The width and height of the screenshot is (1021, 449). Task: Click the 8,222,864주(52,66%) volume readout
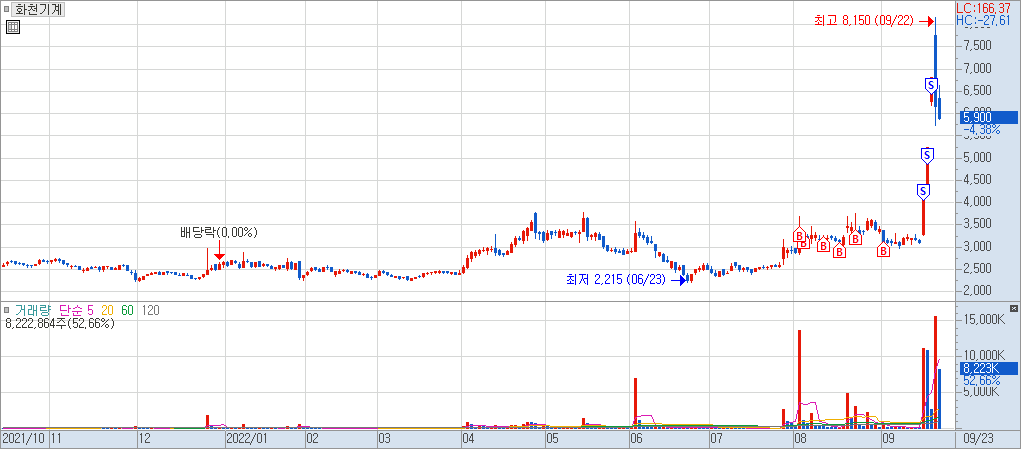(x=60, y=323)
